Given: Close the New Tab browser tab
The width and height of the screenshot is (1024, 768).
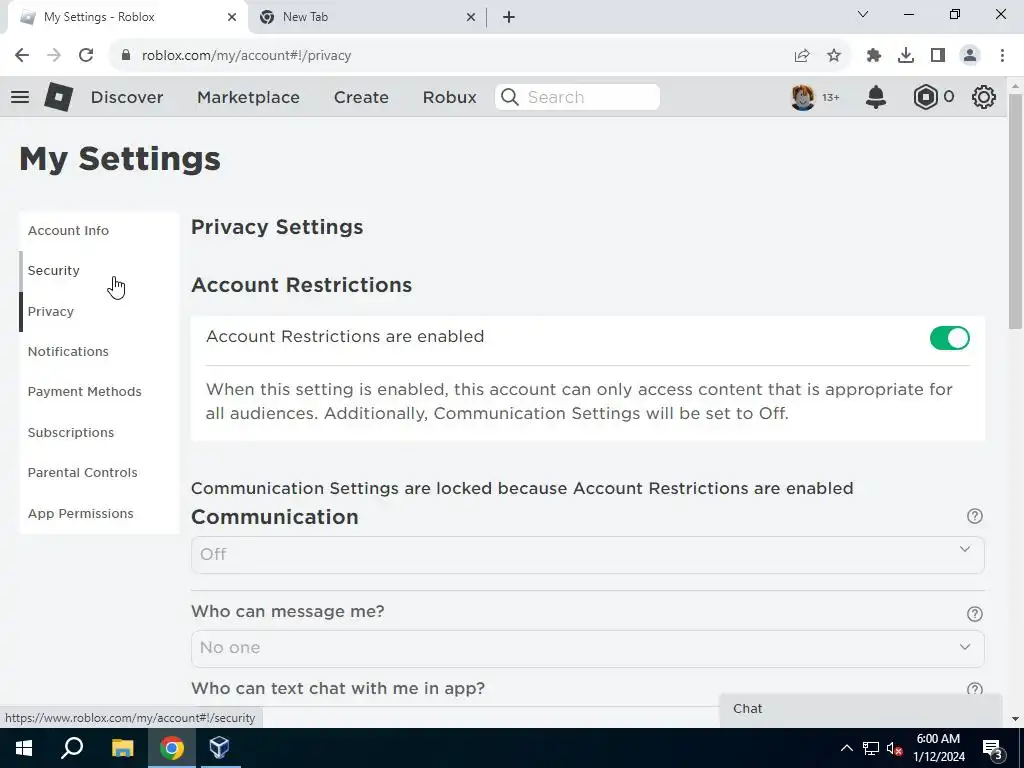Looking at the screenshot, I should (471, 17).
